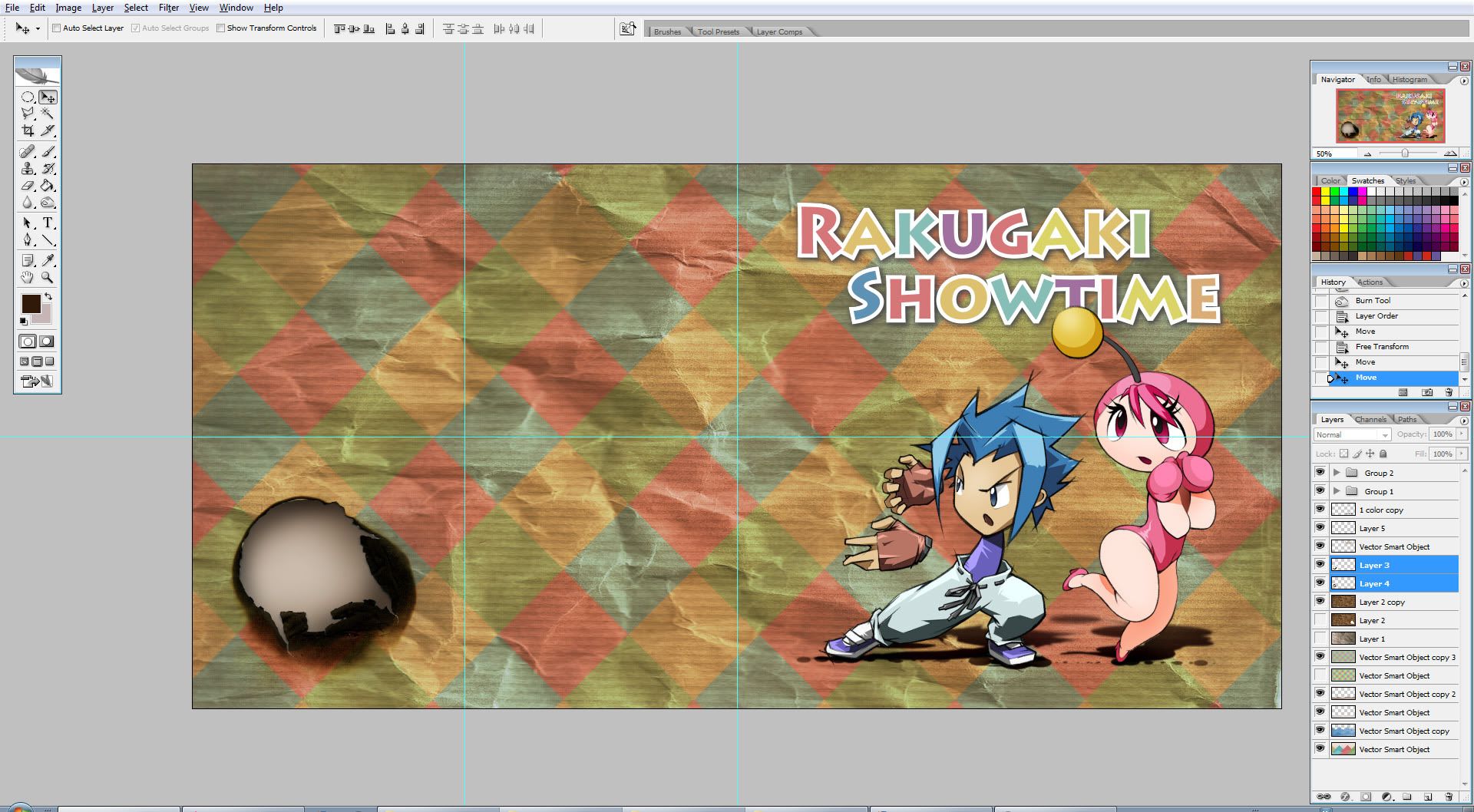Add layer mask from Layers panel
Image resolution: width=1474 pixels, height=812 pixels.
click(1366, 797)
